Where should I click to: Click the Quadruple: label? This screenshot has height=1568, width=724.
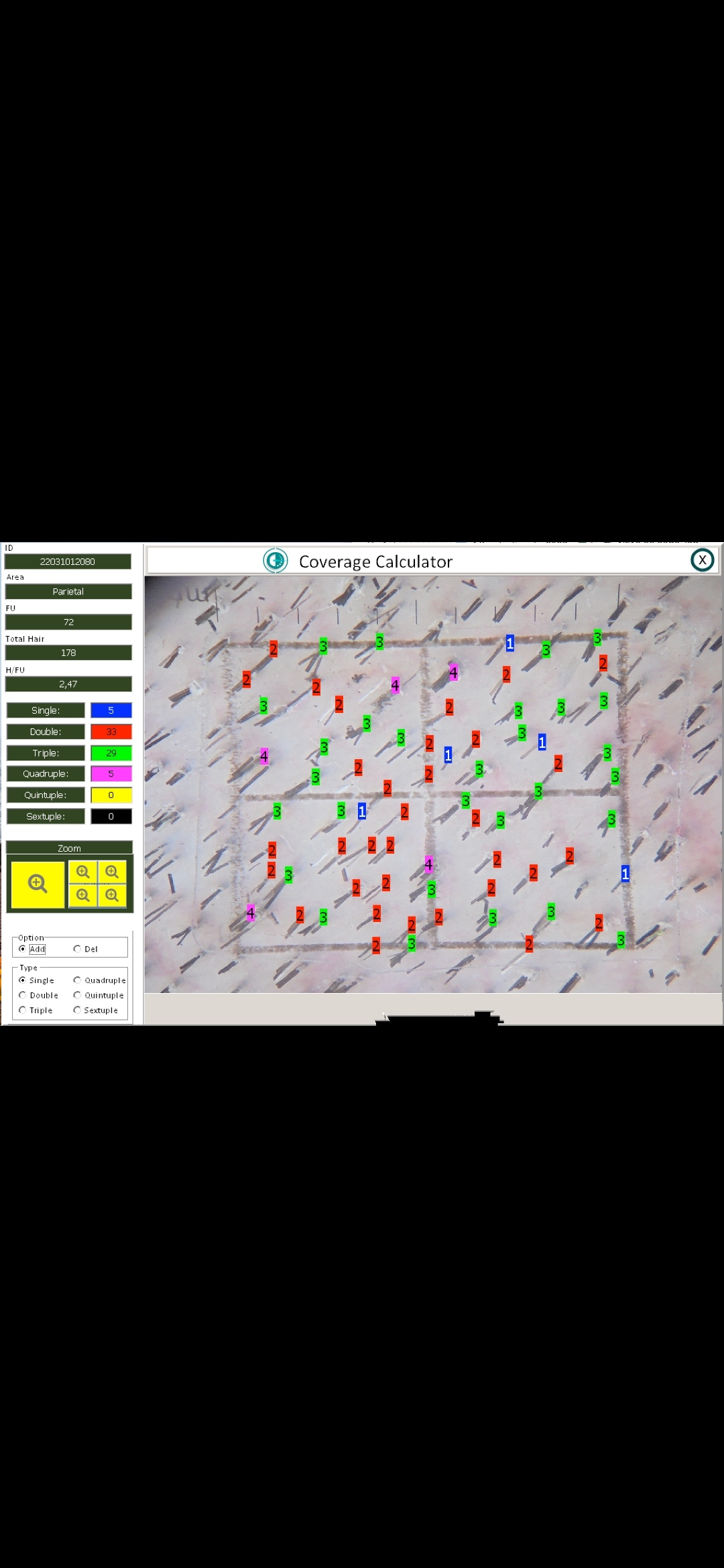(x=46, y=773)
